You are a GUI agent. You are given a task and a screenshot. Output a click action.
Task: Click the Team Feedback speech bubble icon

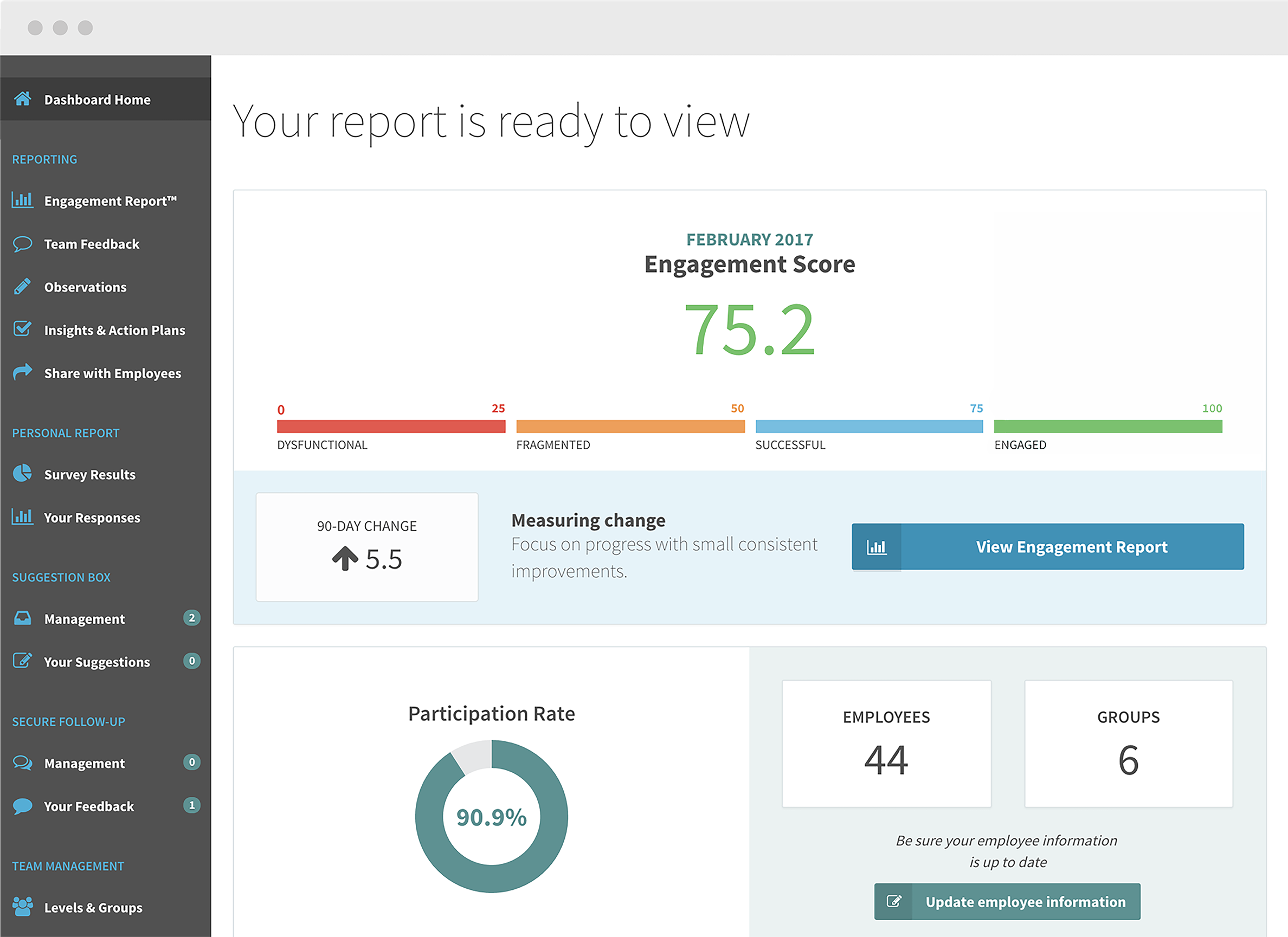click(x=23, y=244)
